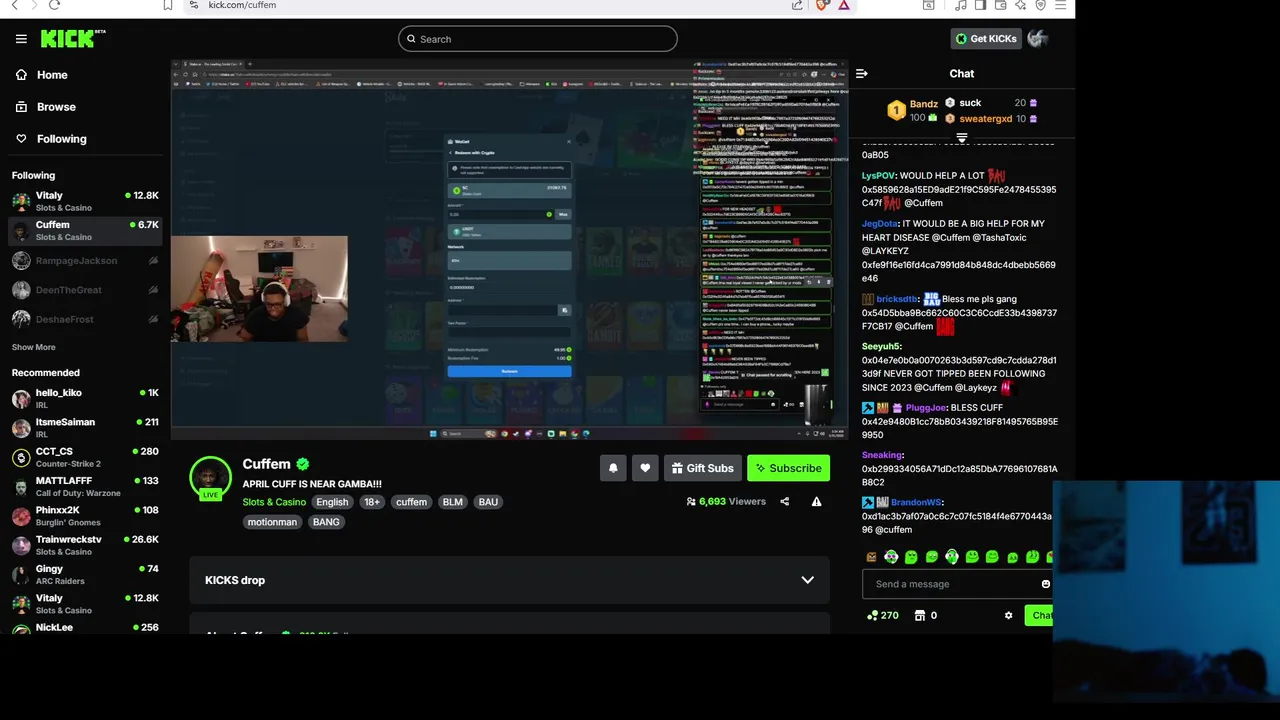Open MATTLAFFF Warzone channel
The height and width of the screenshot is (720, 1280).
(x=85, y=486)
